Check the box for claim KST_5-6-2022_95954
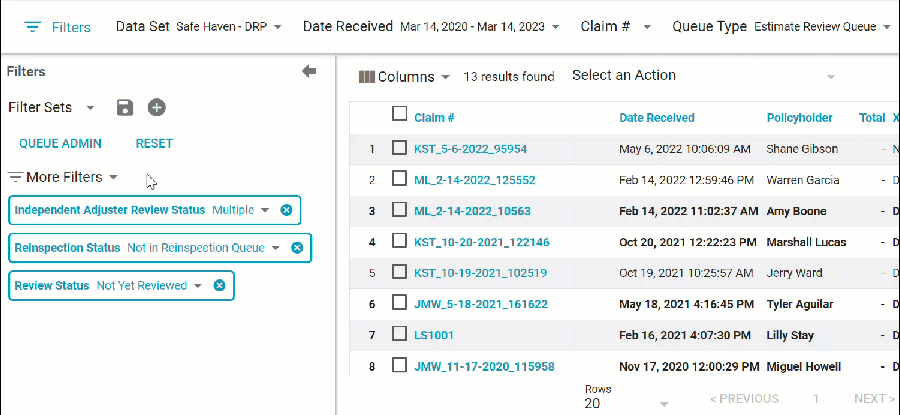Screen dimensions: 900x415 400,149
